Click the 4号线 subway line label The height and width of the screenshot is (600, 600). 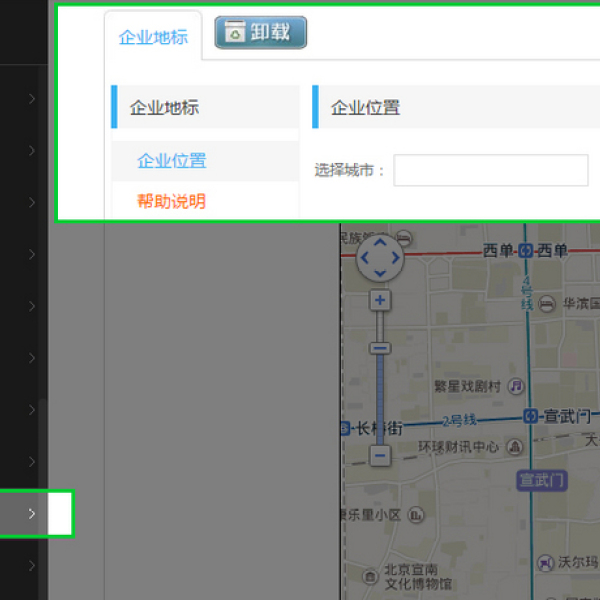pyautogui.click(x=527, y=293)
